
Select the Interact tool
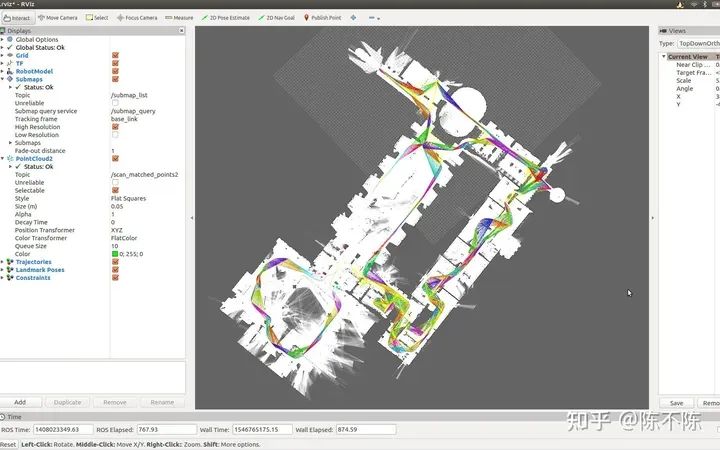coord(17,18)
